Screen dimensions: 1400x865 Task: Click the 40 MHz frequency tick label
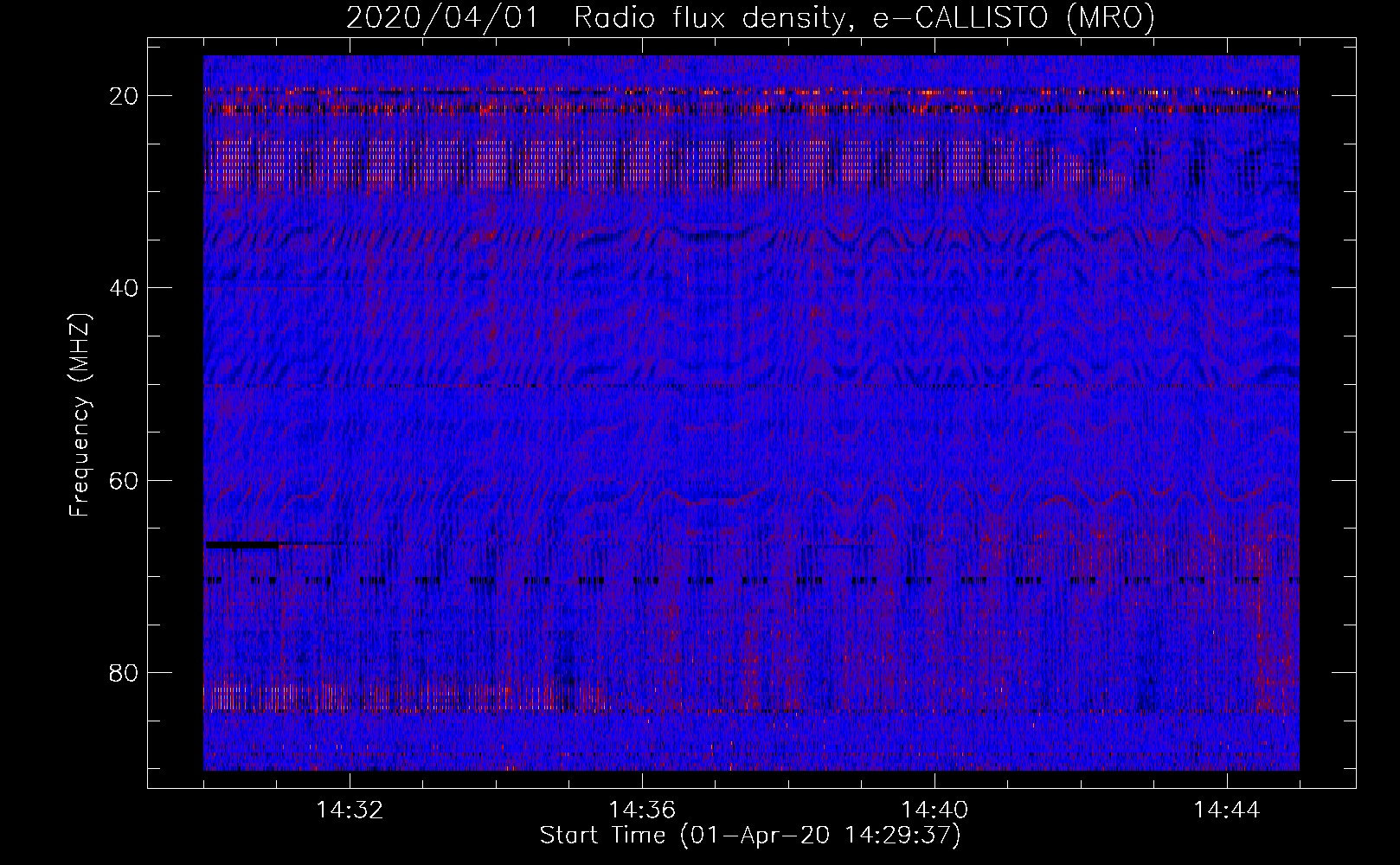point(125,288)
